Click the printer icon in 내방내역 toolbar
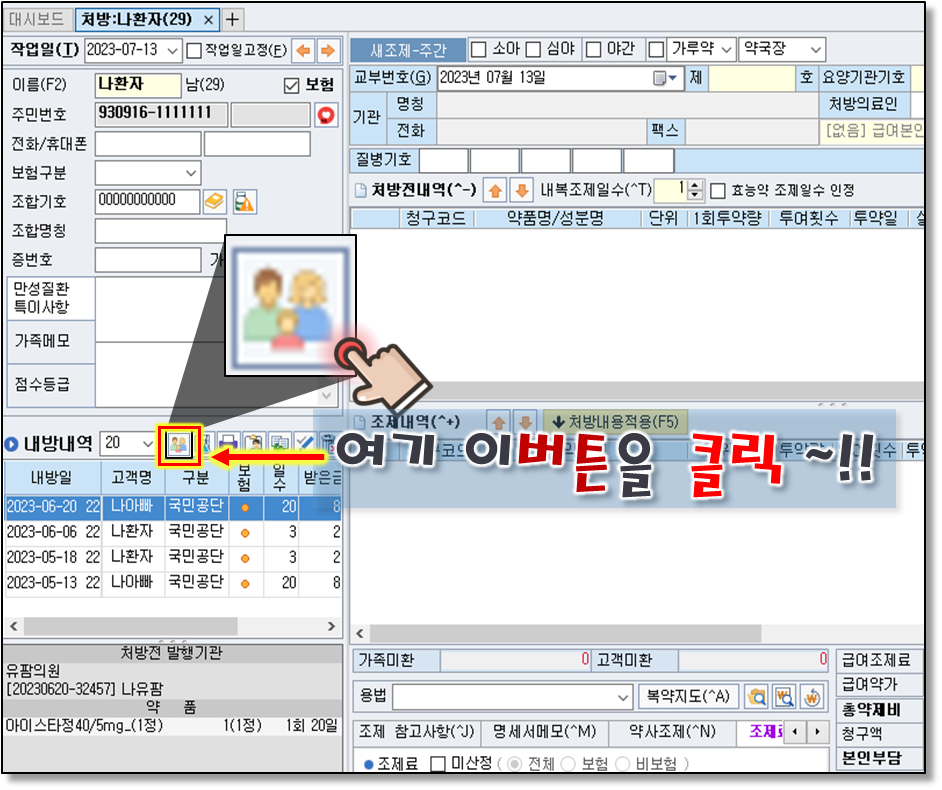 [229, 443]
